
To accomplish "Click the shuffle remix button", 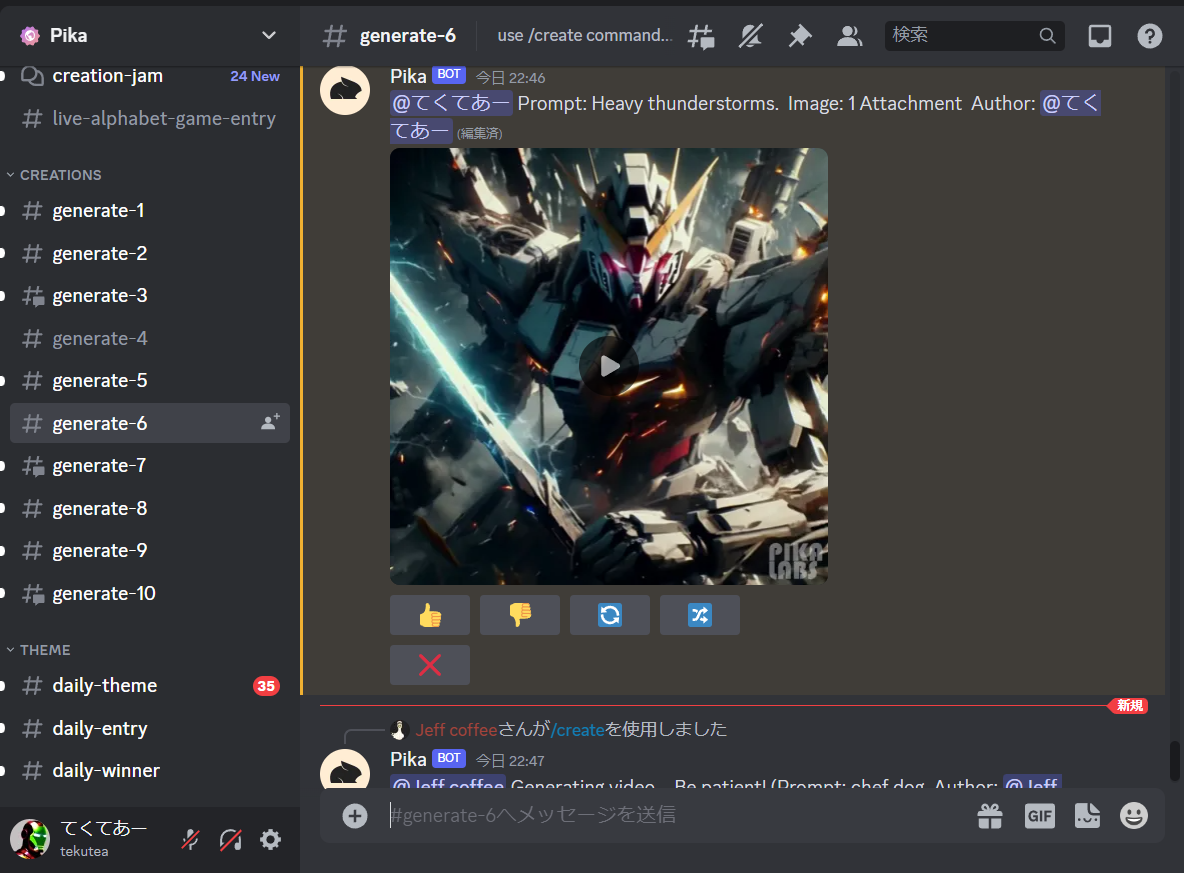I will 700,615.
